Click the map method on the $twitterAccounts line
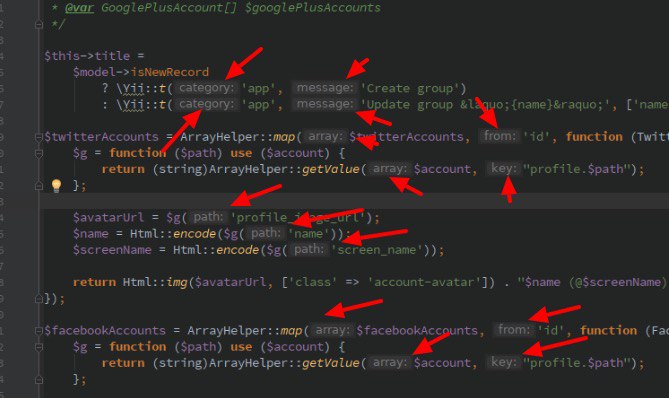The height and width of the screenshot is (398, 669). 284,137
